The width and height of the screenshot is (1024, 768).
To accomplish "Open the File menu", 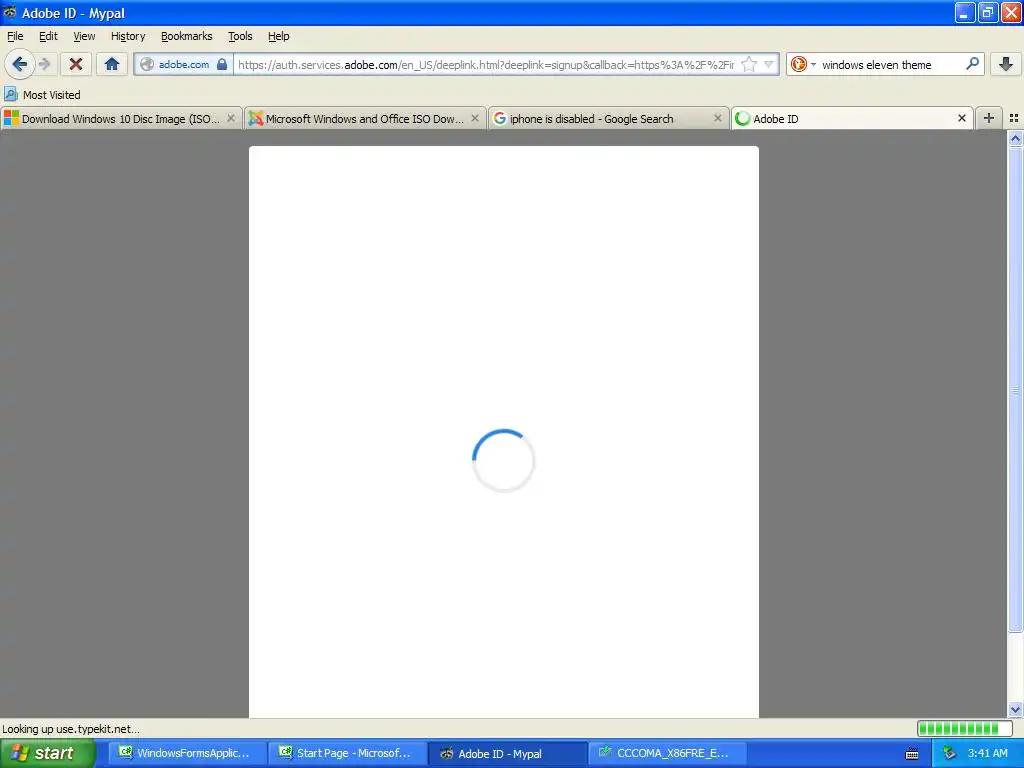I will coord(15,36).
